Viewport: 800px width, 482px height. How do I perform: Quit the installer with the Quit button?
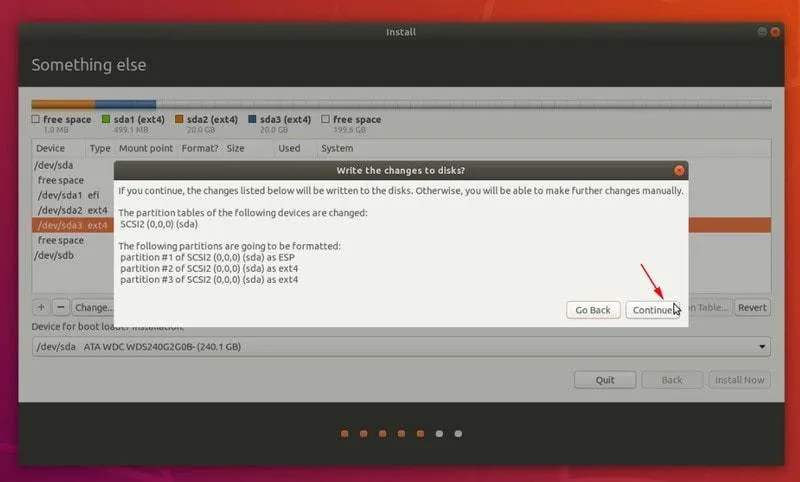point(605,380)
